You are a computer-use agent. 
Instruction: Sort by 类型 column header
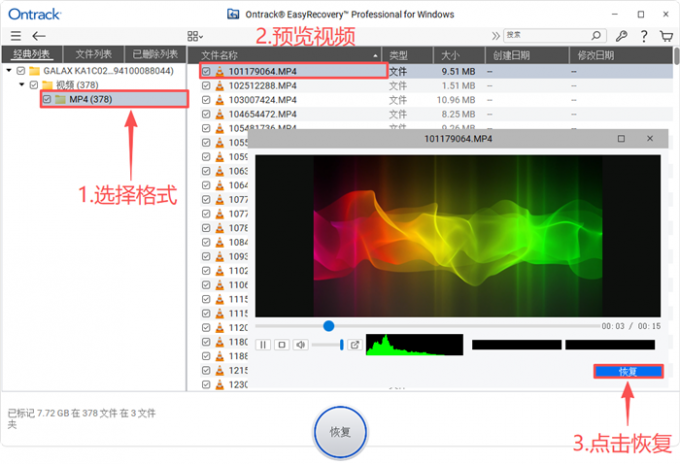tap(407, 55)
